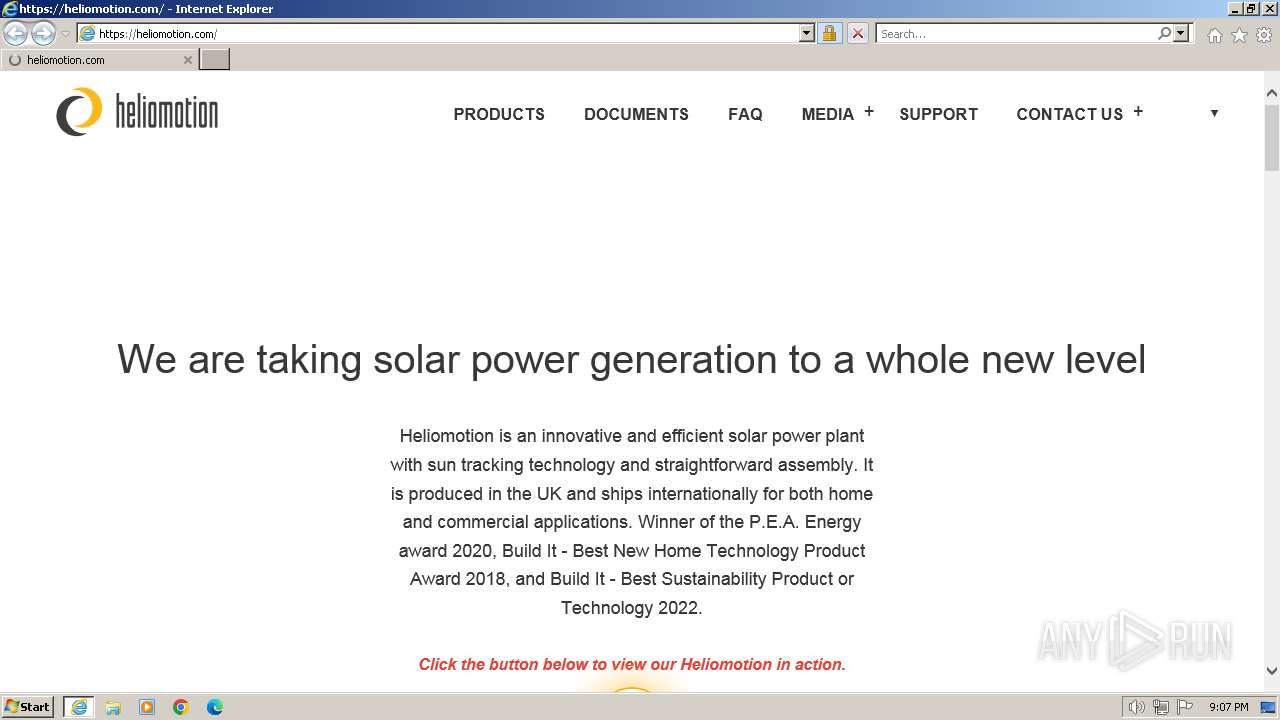Open the recent pages dropdown beside Forward
Image resolution: width=1280 pixels, height=720 pixels.
(65, 34)
